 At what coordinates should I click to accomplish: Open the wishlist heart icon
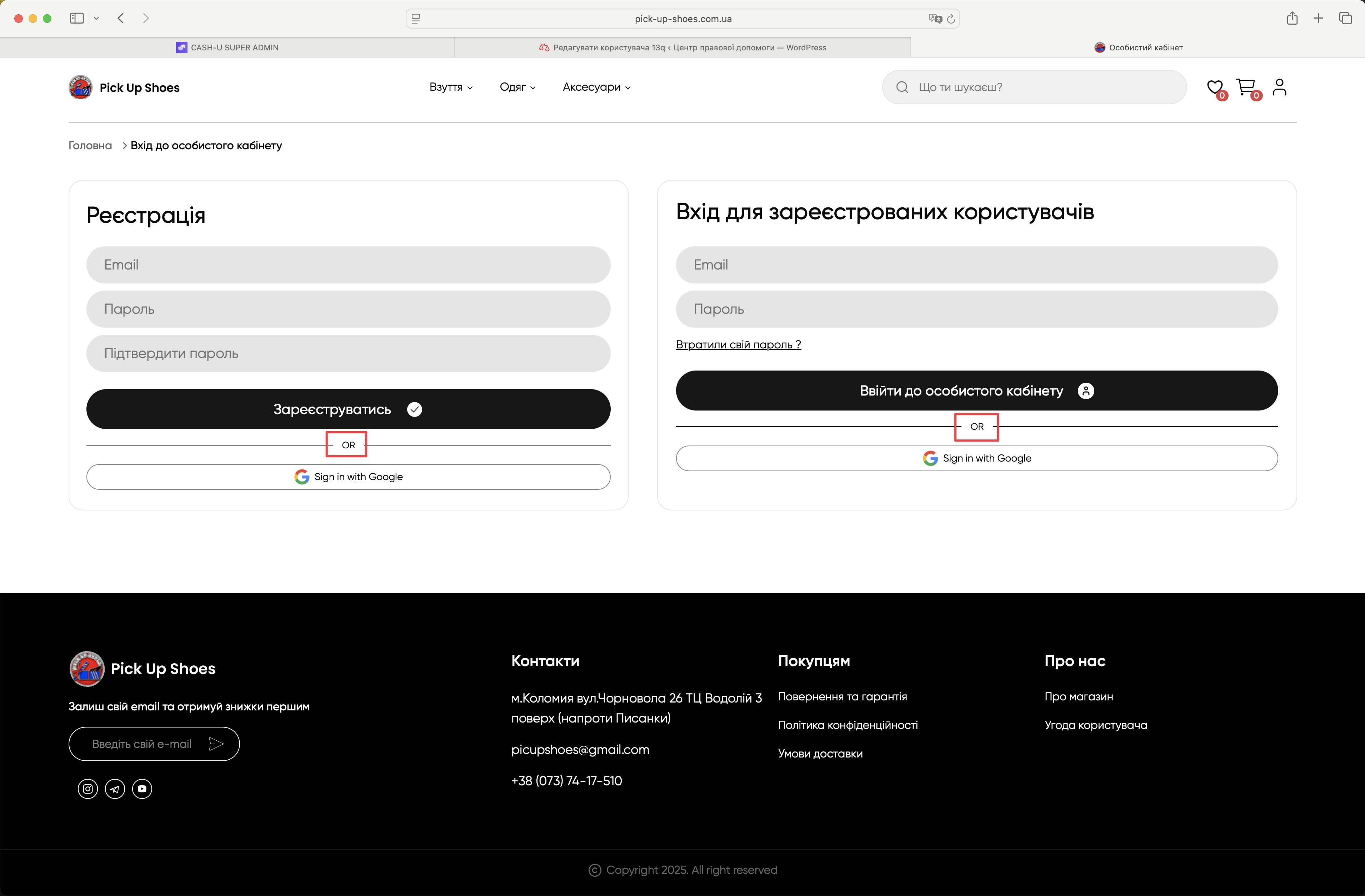point(1214,87)
